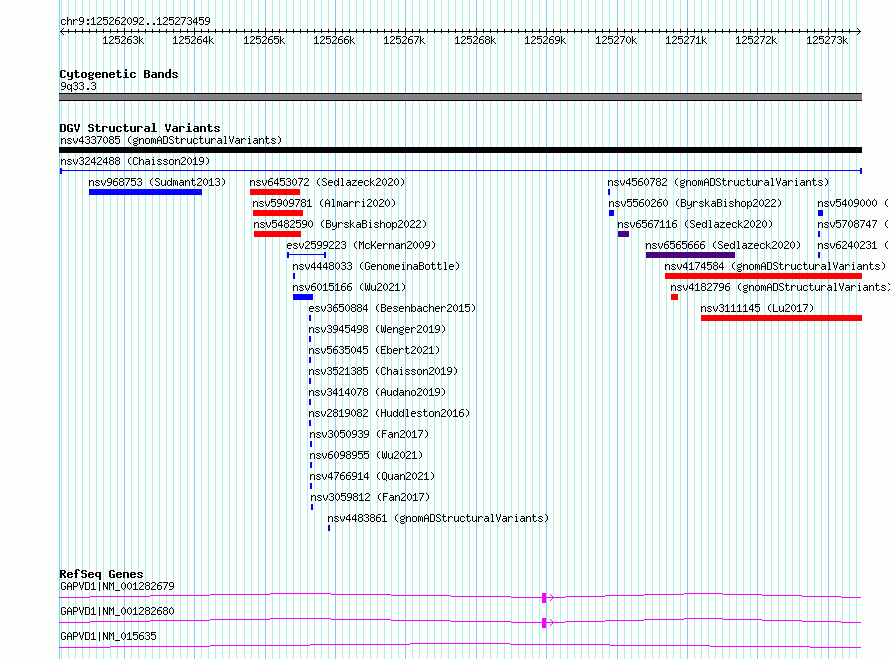
Task: Click nsv4182796 gnomAD variant label
Action: 780,287
